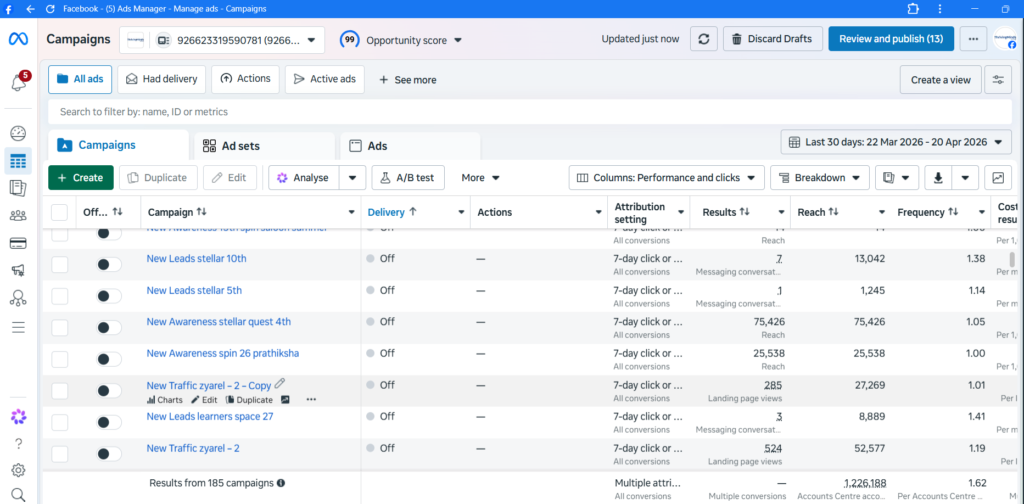Open the charts panel icon at toolbar right
This screenshot has height=504, width=1024.
pyautogui.click(x=997, y=178)
